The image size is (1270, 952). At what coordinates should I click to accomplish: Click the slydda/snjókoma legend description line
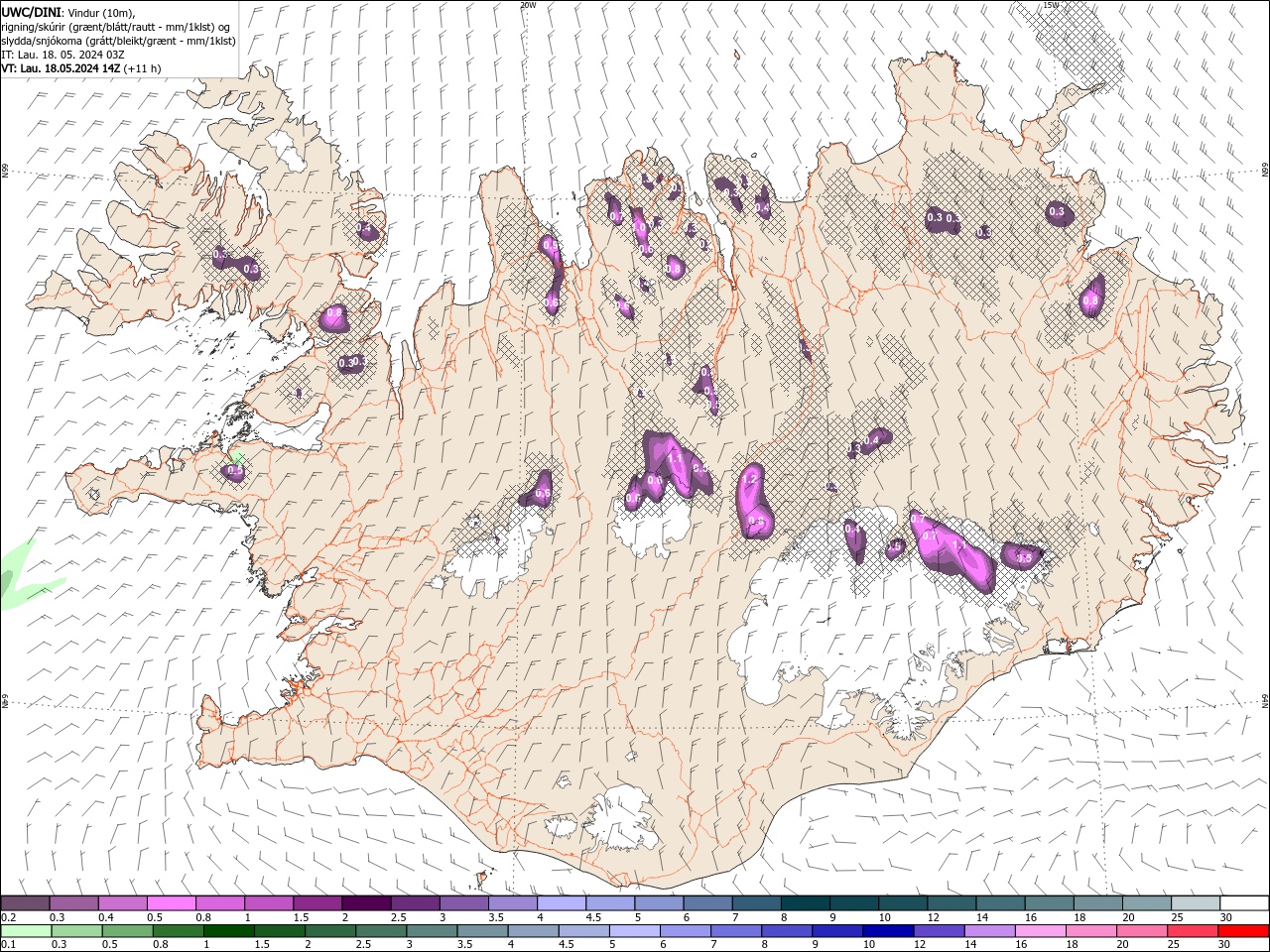tap(118, 41)
